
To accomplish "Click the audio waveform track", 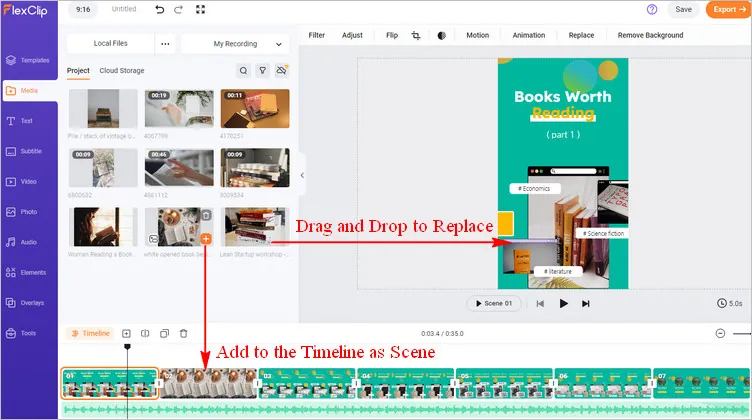I will tap(405, 409).
